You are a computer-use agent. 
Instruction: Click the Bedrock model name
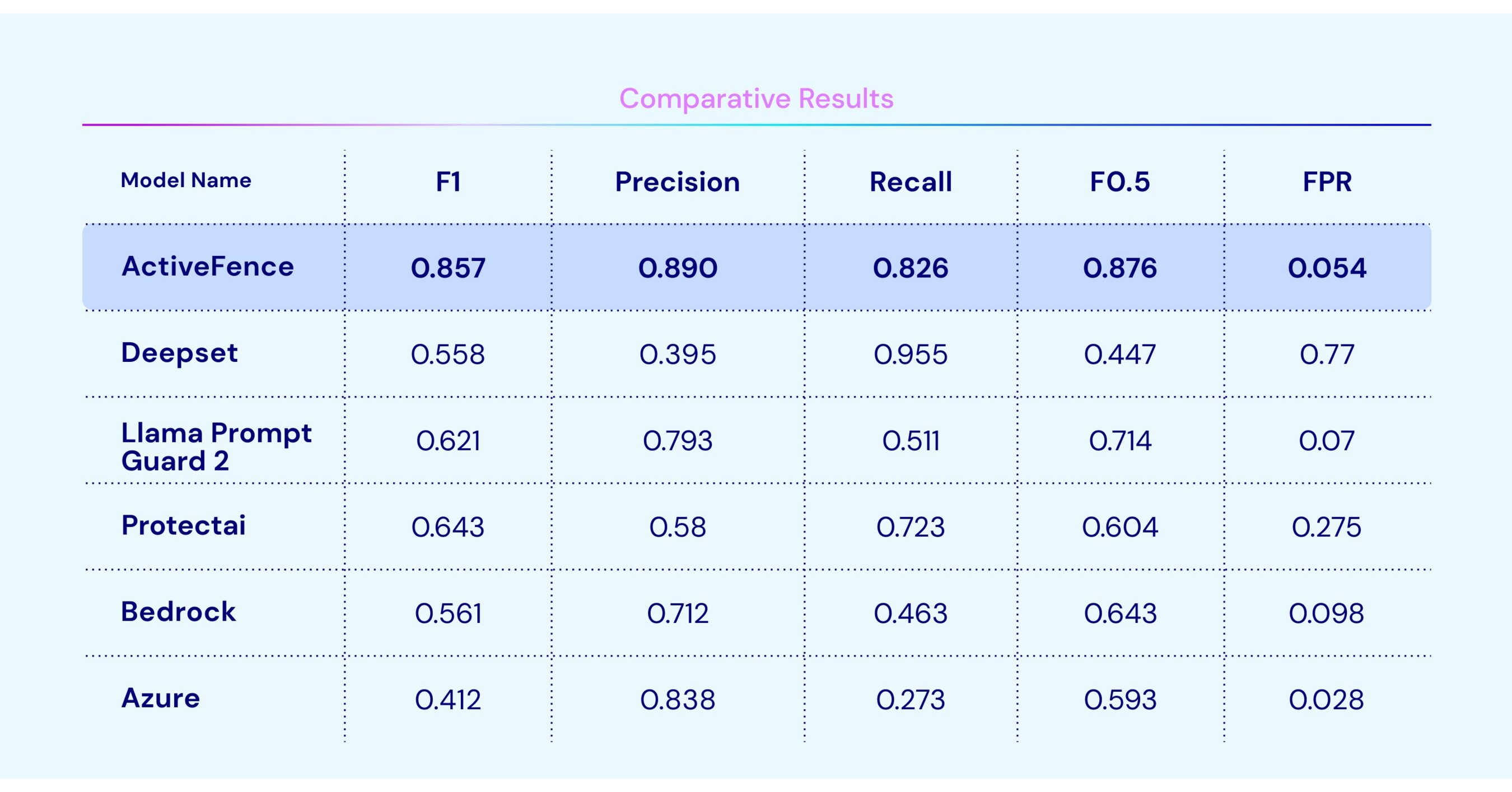pyautogui.click(x=179, y=612)
